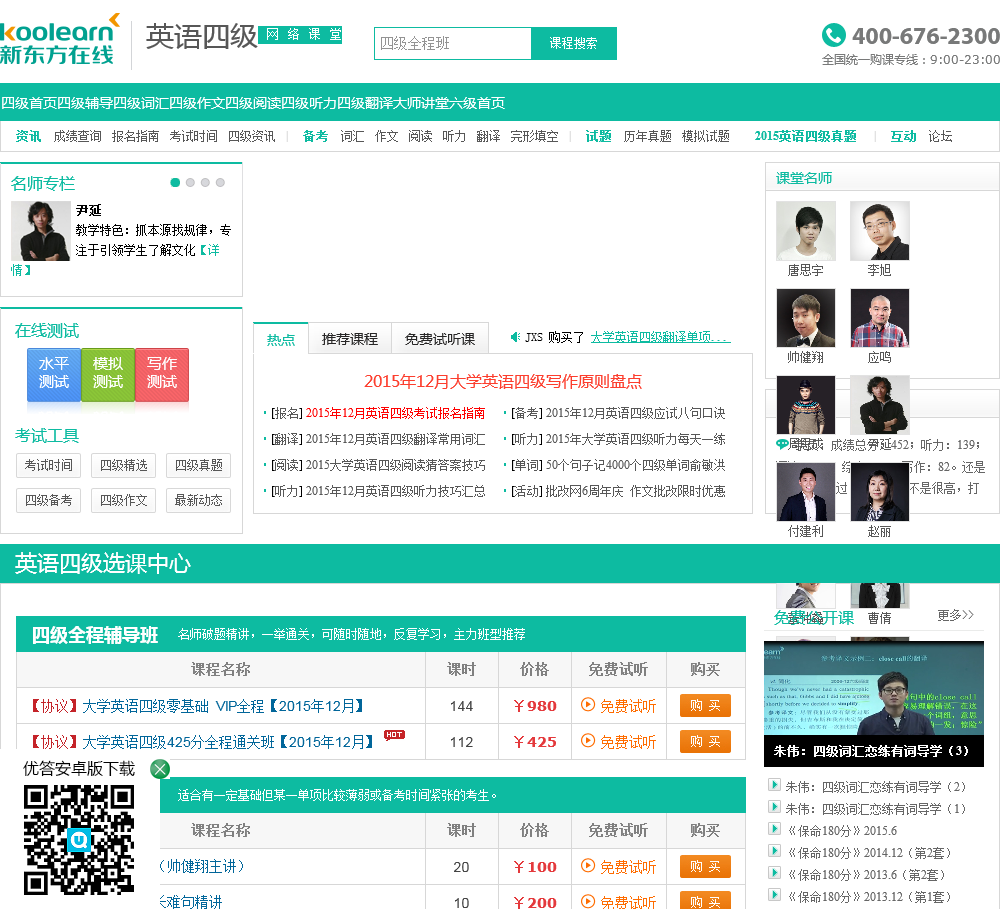
Task: Click the 最新动态 tool button
Action: 199,500
